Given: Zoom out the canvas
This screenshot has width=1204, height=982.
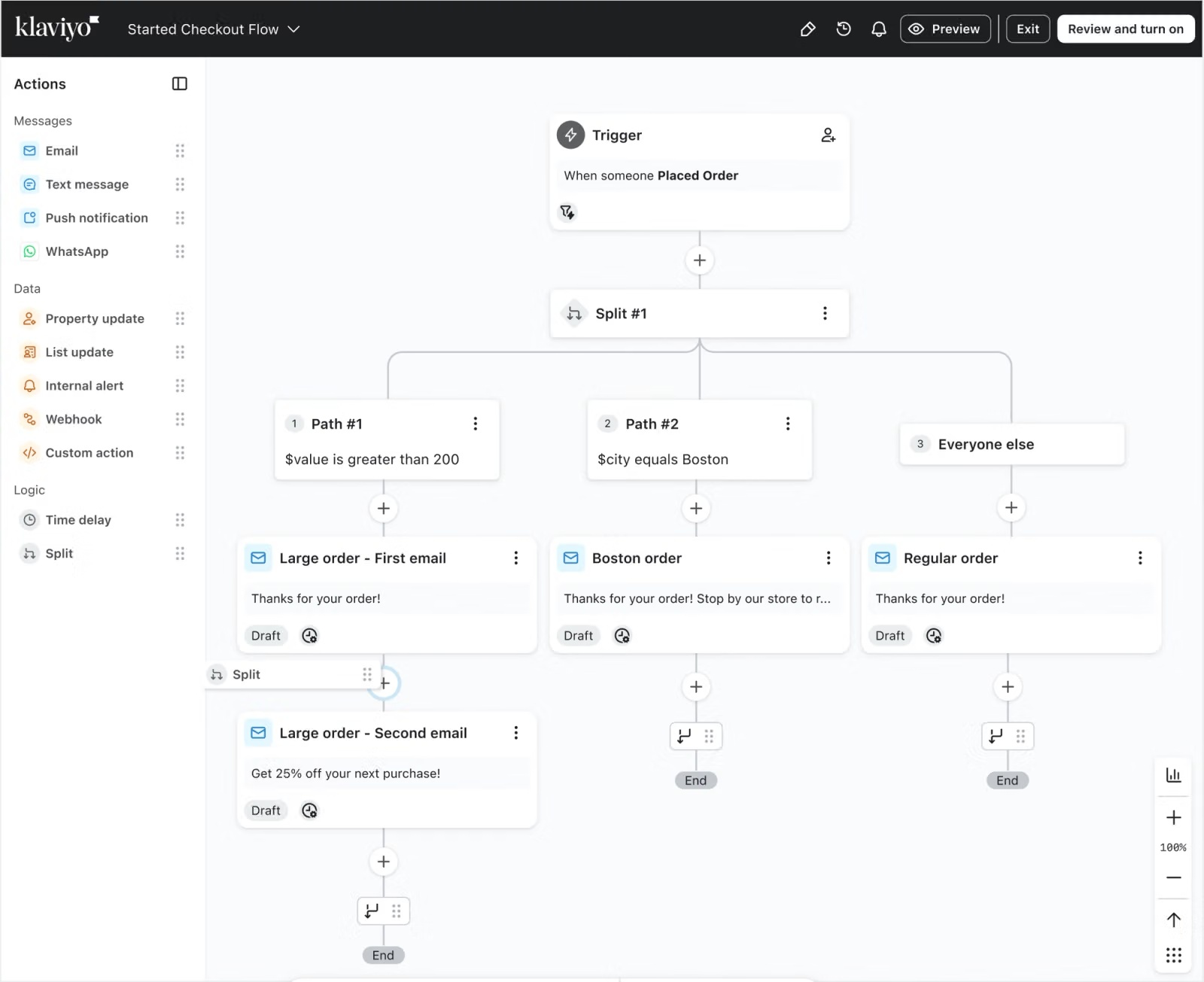Looking at the screenshot, I should pyautogui.click(x=1173, y=877).
